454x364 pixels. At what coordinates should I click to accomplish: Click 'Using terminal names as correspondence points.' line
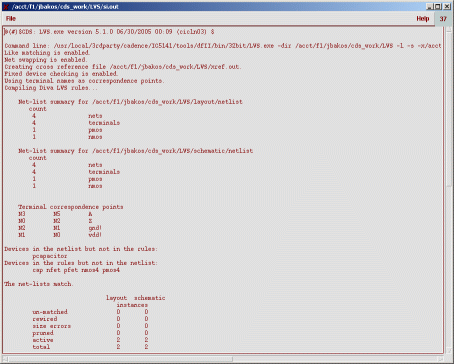[x=84, y=81]
